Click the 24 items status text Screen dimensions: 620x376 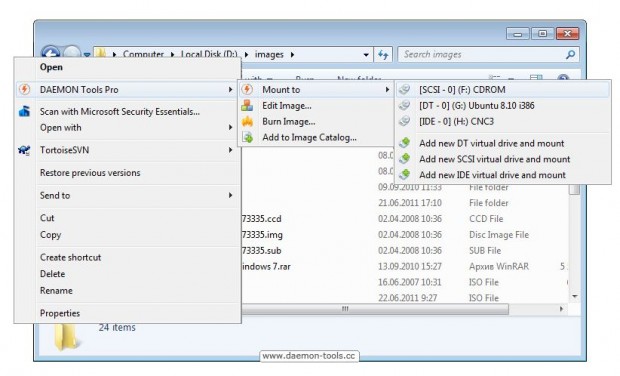(117, 327)
